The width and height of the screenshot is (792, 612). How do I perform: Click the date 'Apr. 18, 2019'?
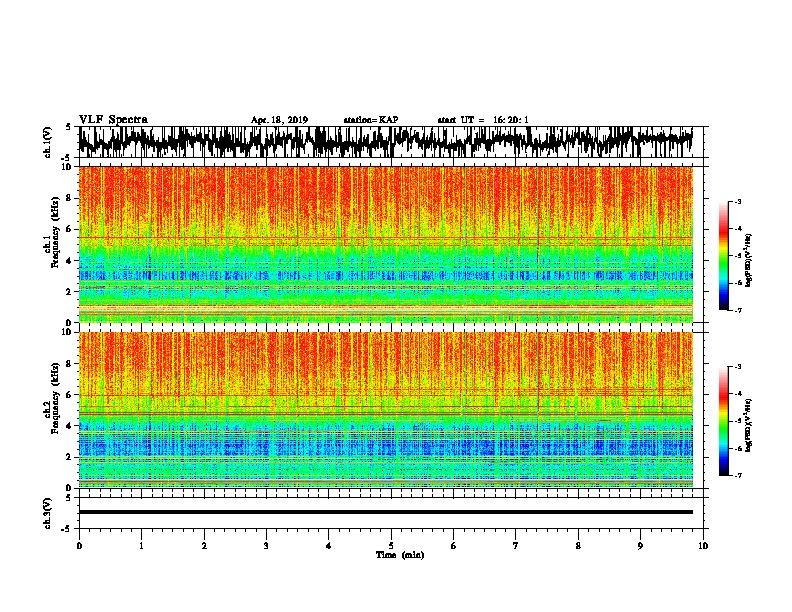[x=279, y=120]
